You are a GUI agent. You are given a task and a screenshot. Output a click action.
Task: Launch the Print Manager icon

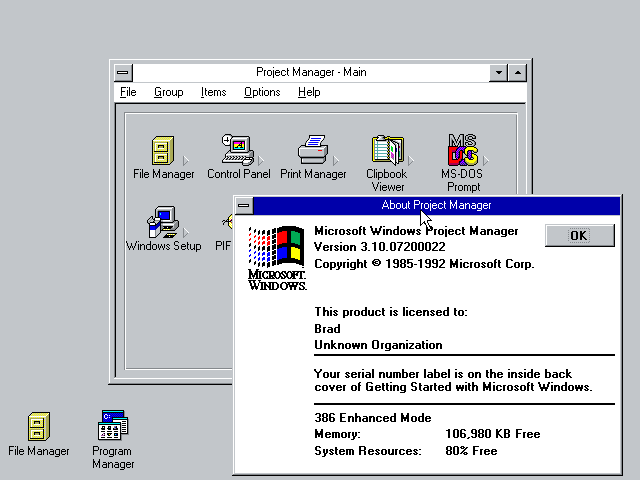[313, 149]
